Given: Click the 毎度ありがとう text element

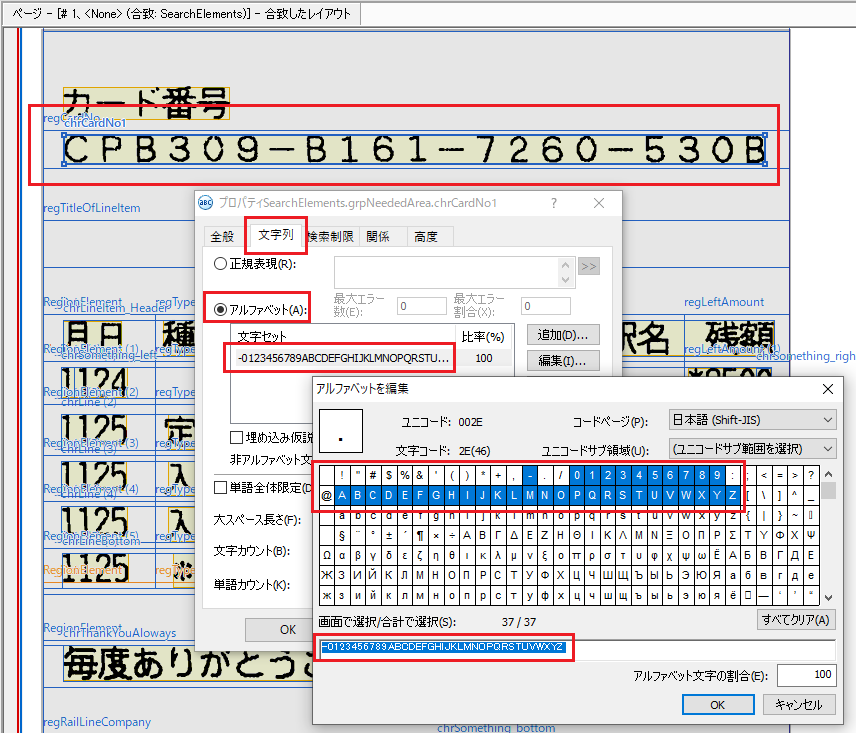Looking at the screenshot, I should (x=188, y=664).
